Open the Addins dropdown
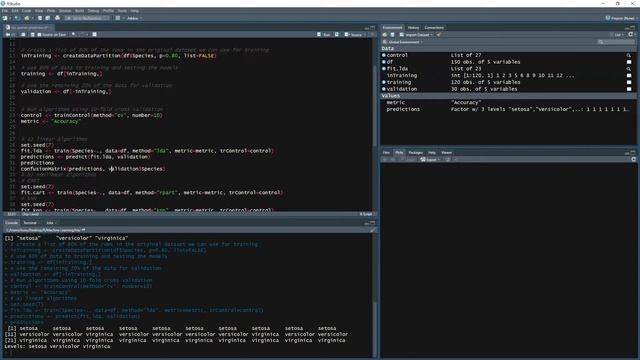Viewport: 640px width, 360px height. (135, 18)
